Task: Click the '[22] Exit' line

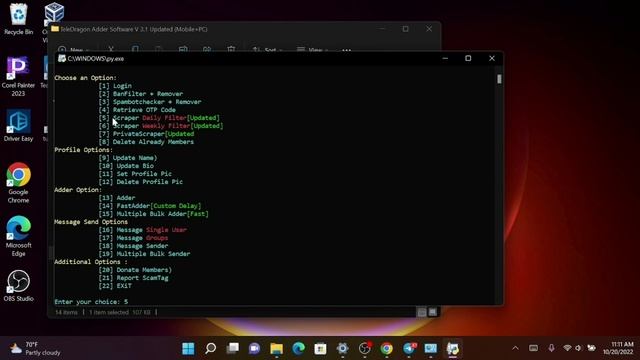Action: click(115, 286)
